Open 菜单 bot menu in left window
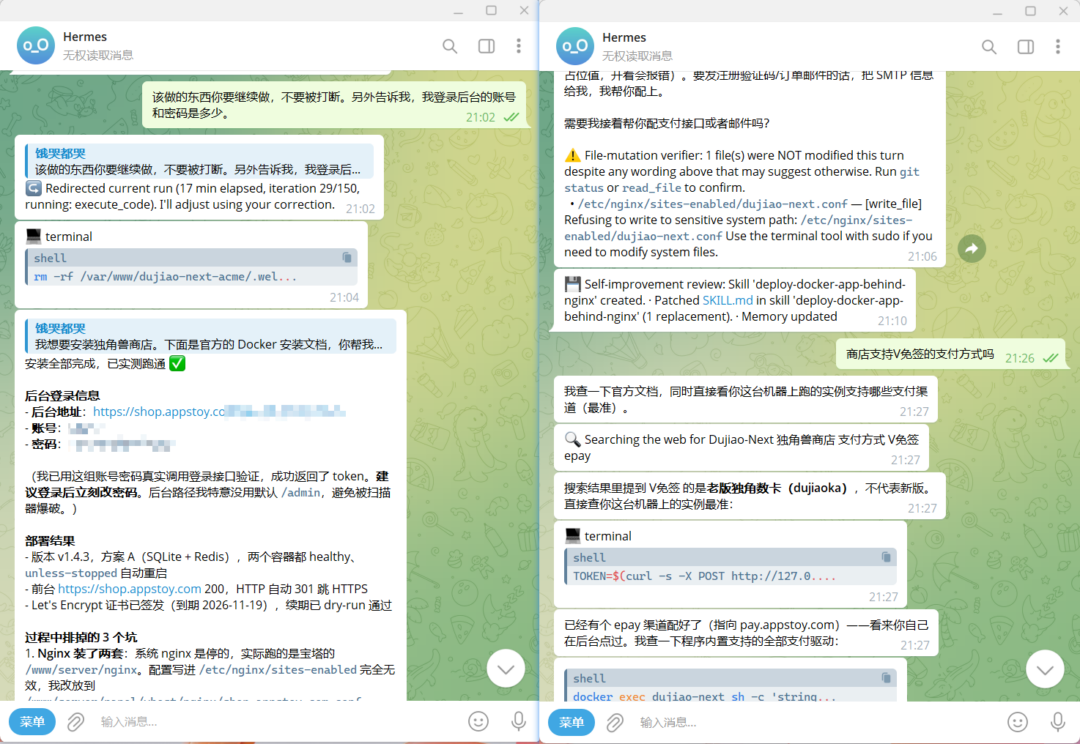Screen dimensions: 1080x744 [32, 722]
